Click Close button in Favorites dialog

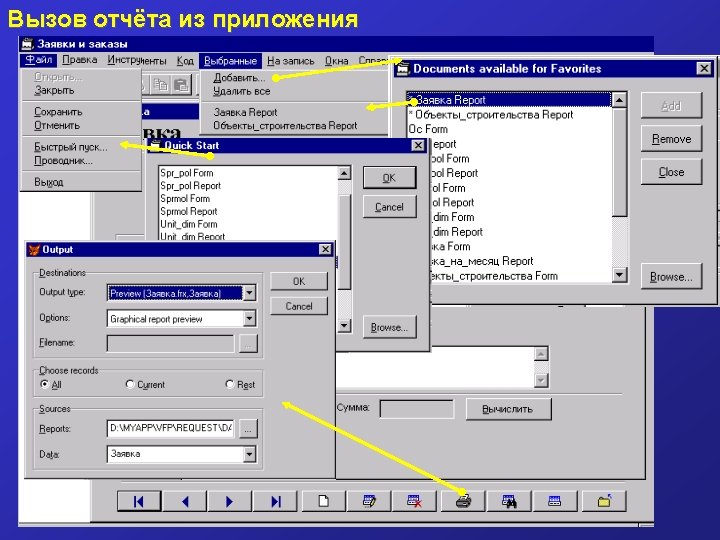click(x=671, y=172)
